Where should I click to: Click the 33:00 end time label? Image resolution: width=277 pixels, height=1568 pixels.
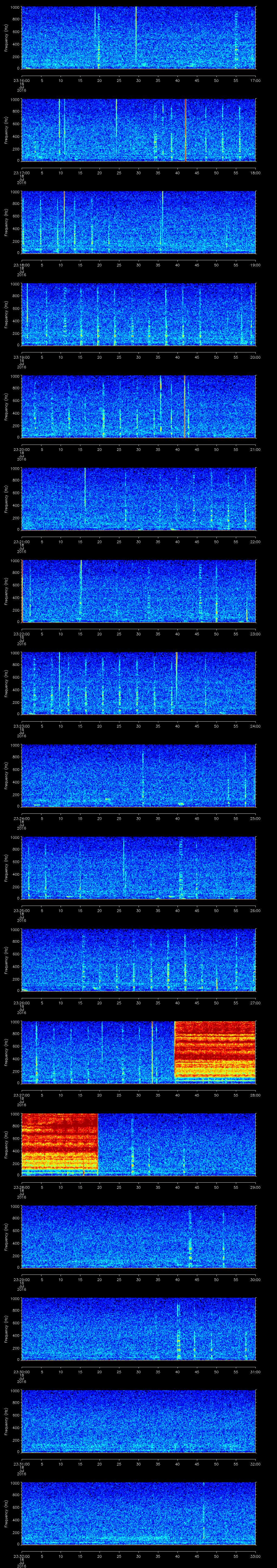click(x=255, y=1556)
